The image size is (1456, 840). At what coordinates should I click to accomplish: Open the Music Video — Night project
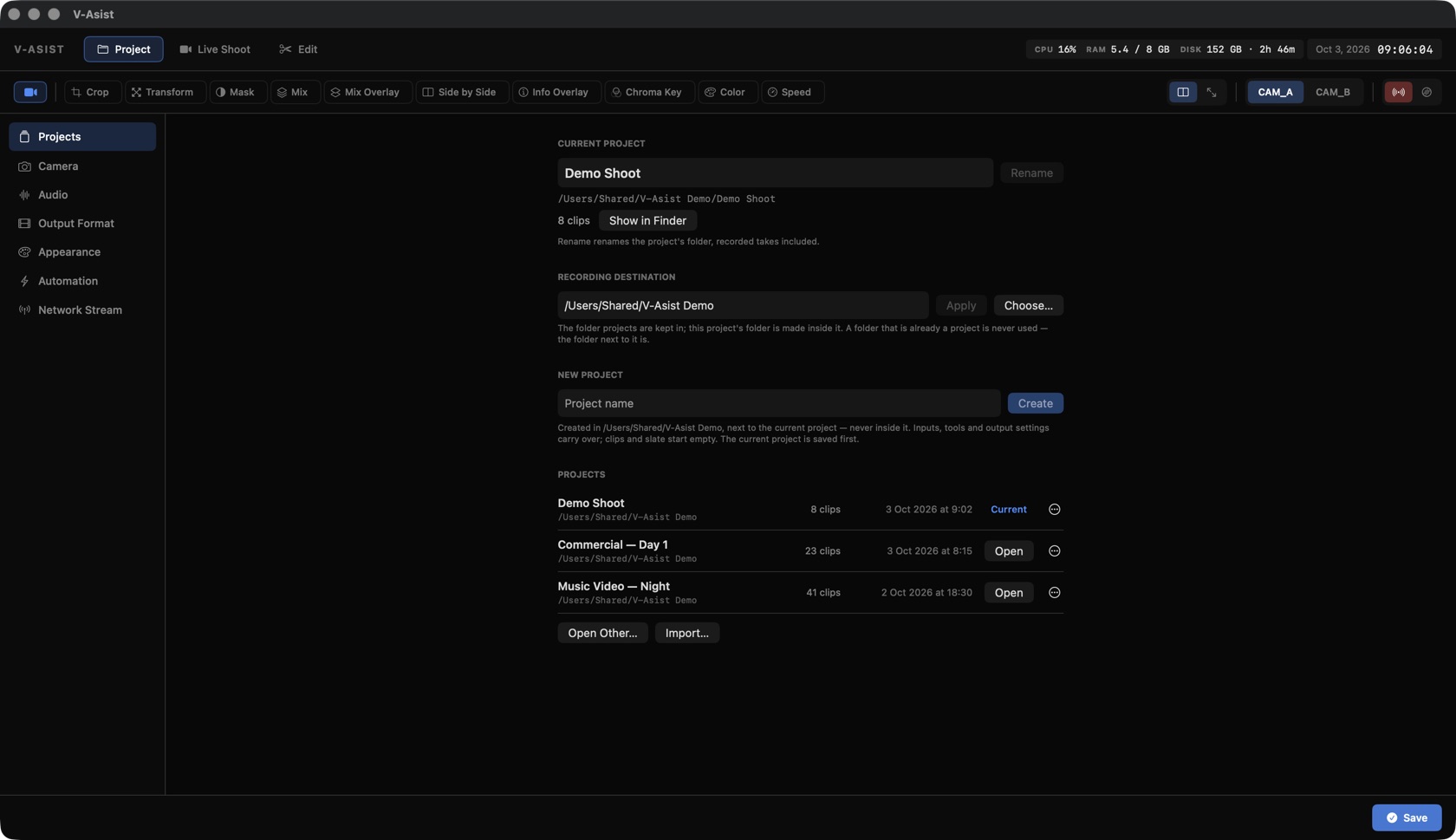tap(1008, 593)
